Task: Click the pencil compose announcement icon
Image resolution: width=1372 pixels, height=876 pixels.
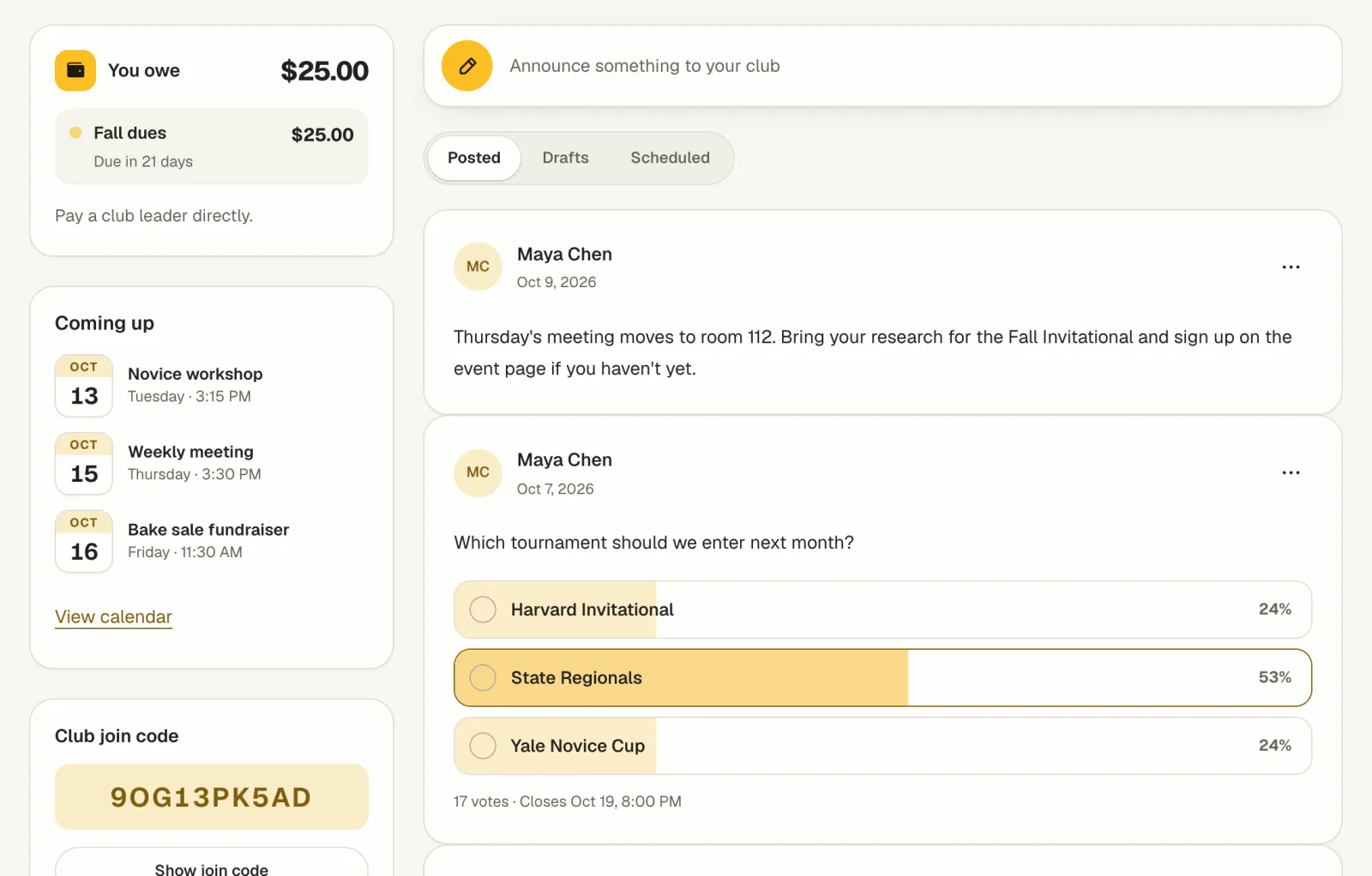Action: pyautogui.click(x=466, y=66)
